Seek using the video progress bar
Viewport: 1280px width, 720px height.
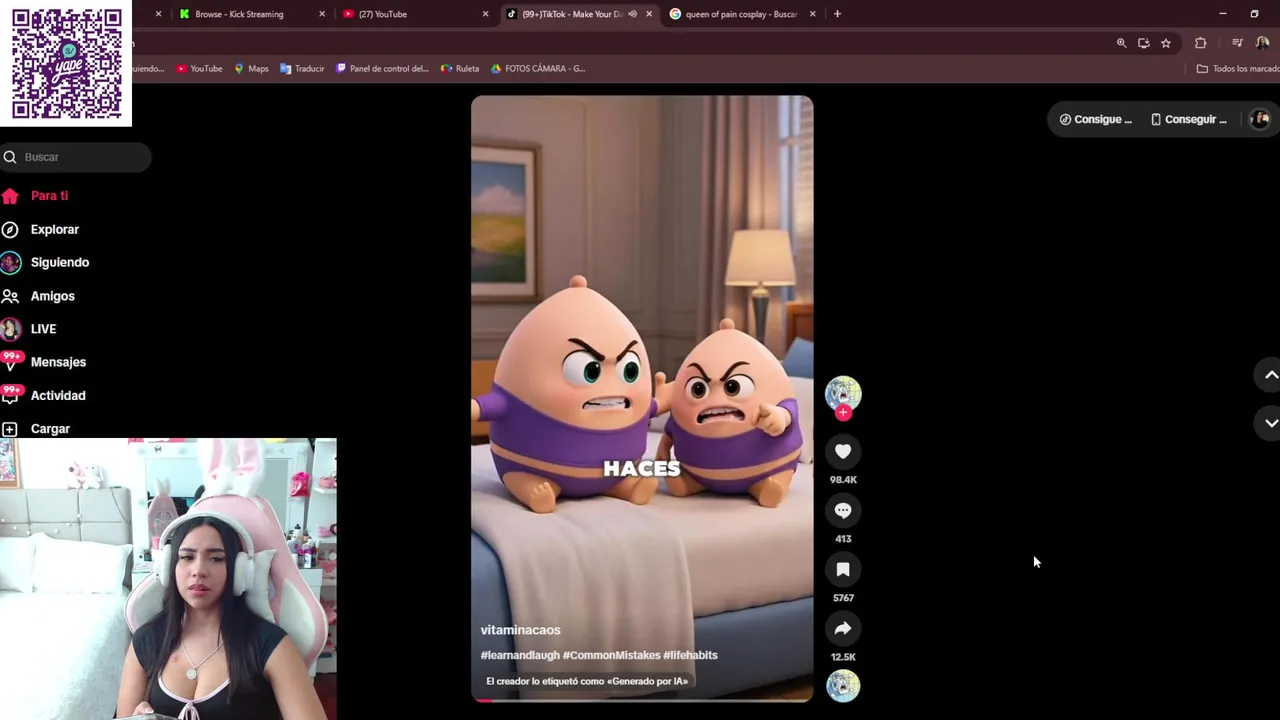642,700
